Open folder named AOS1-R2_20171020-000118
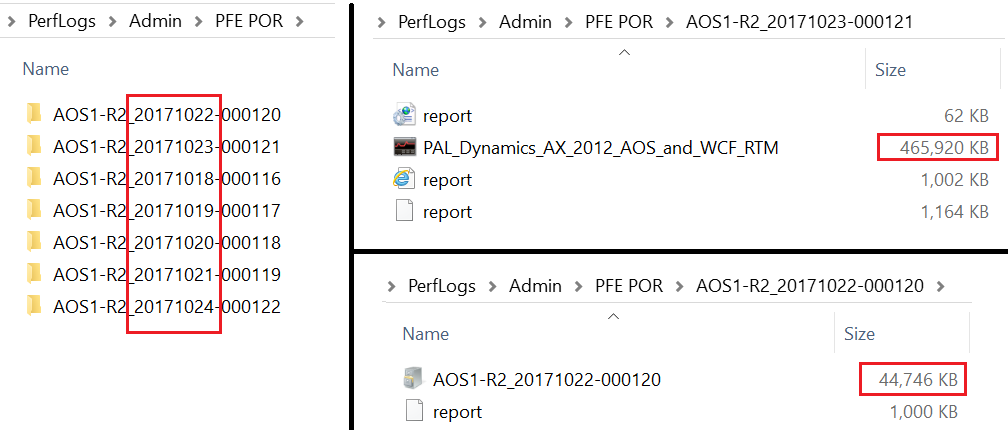This screenshot has width=1008, height=430. tap(166, 243)
